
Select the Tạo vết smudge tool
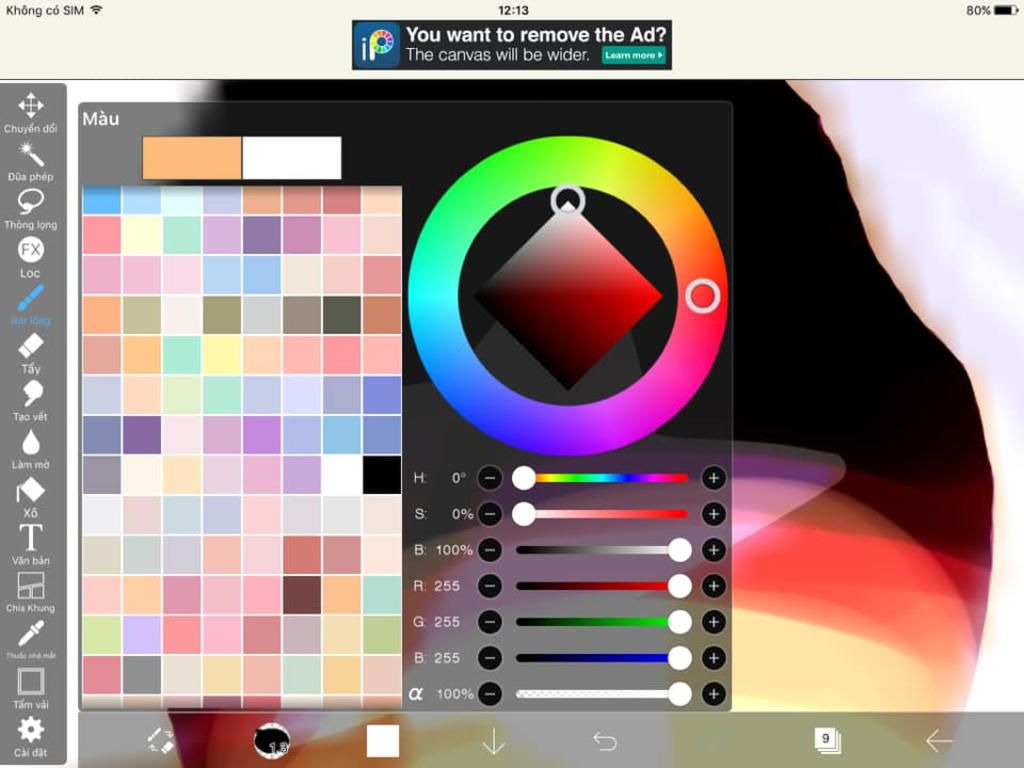31,401
